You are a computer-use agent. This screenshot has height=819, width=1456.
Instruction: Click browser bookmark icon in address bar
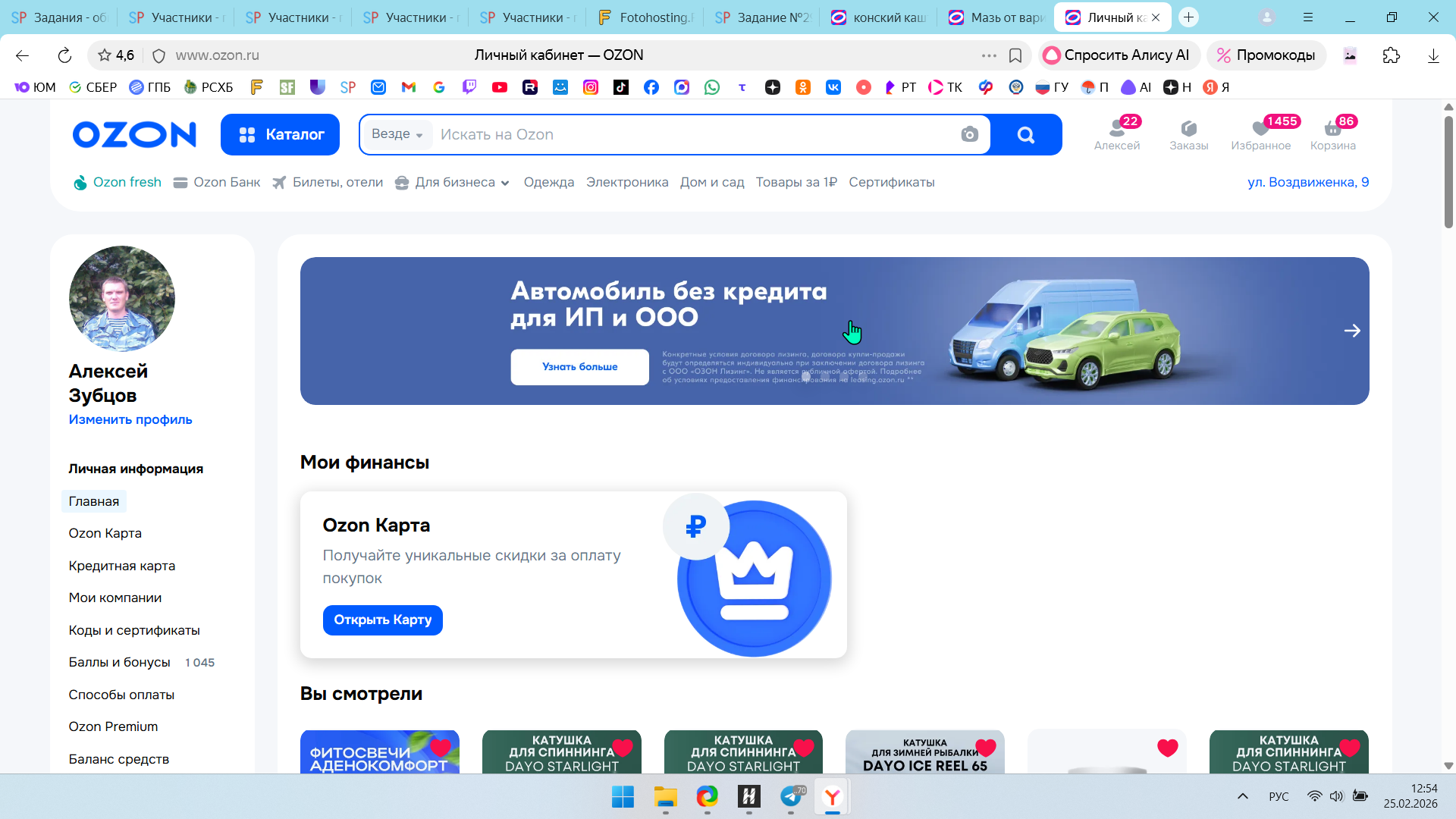tap(1015, 55)
